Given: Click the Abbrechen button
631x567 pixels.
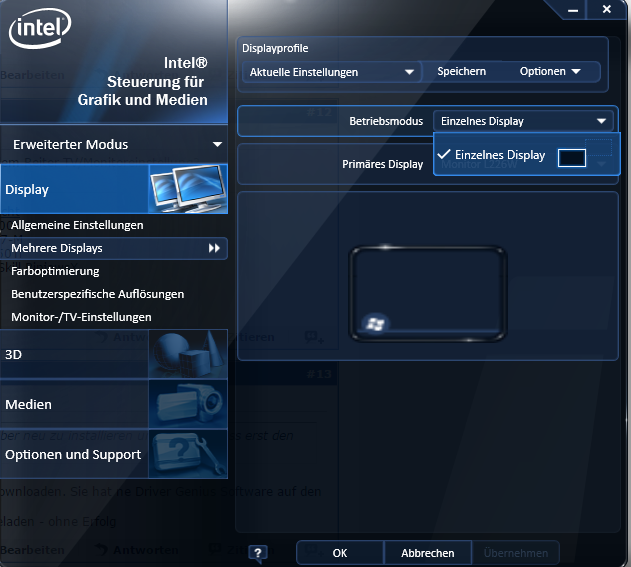Looking at the screenshot, I should click(427, 553).
